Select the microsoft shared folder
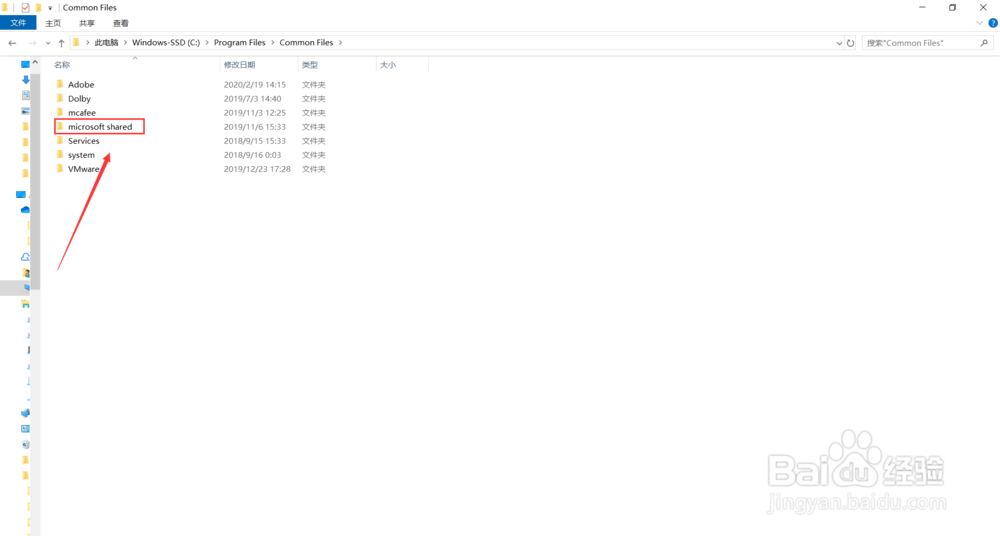Viewport: 1000px width, 536px height. (100, 126)
